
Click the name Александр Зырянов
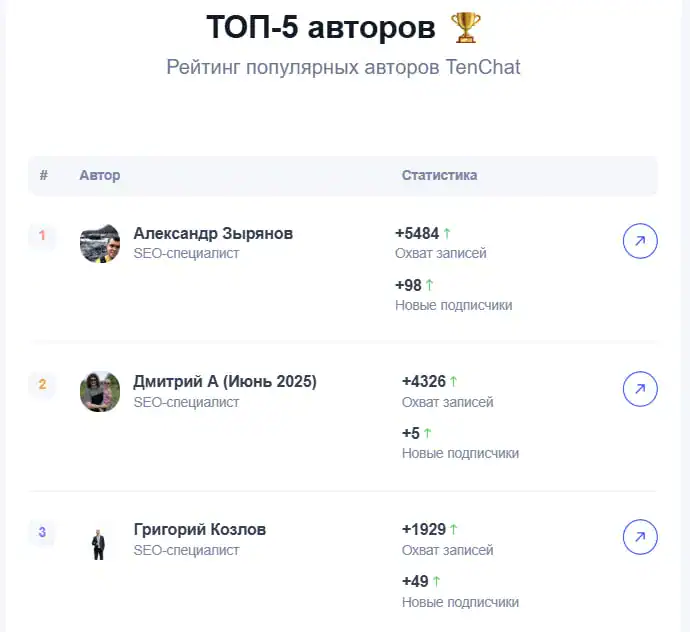pyautogui.click(x=213, y=233)
